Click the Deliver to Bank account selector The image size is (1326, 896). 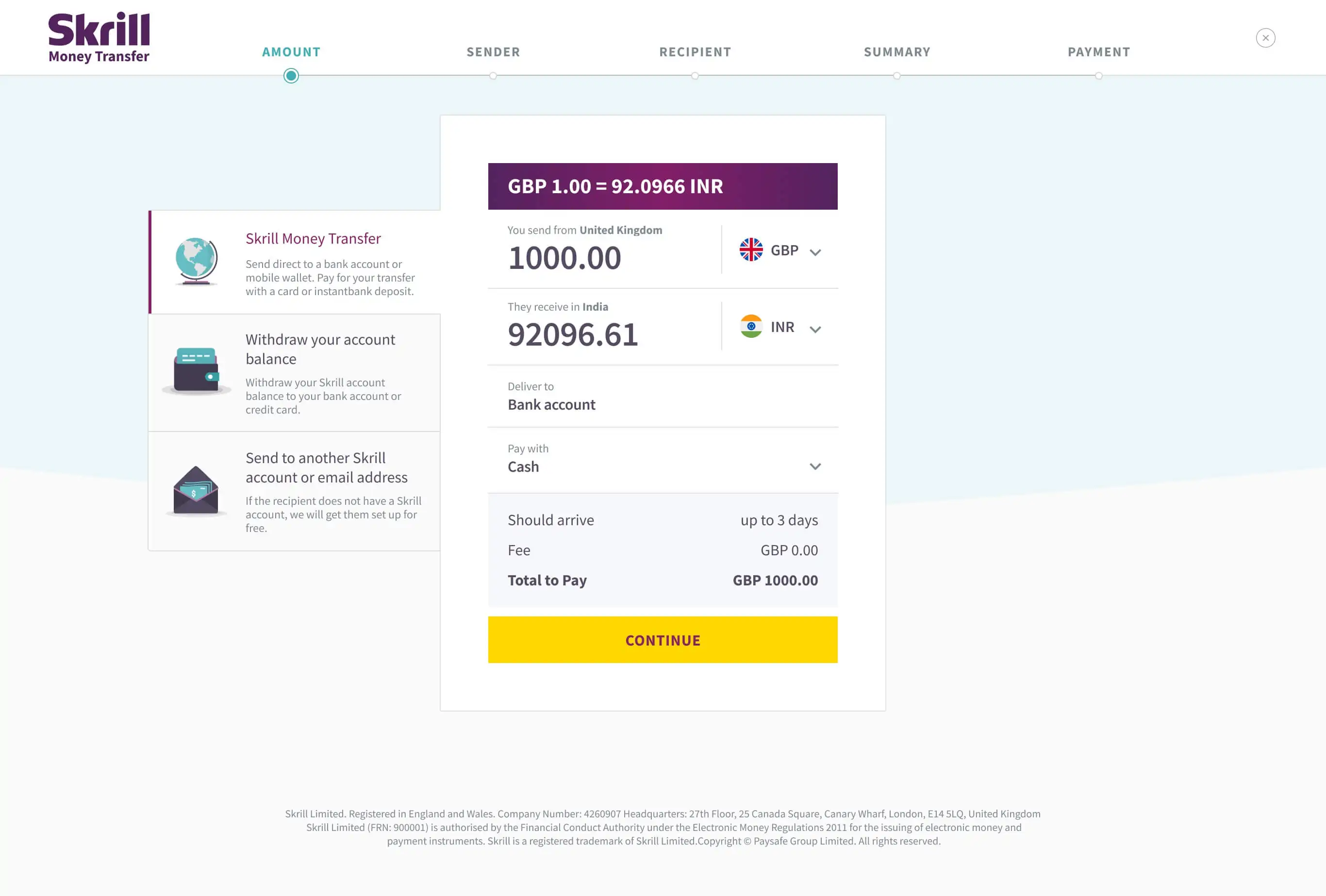(x=663, y=397)
